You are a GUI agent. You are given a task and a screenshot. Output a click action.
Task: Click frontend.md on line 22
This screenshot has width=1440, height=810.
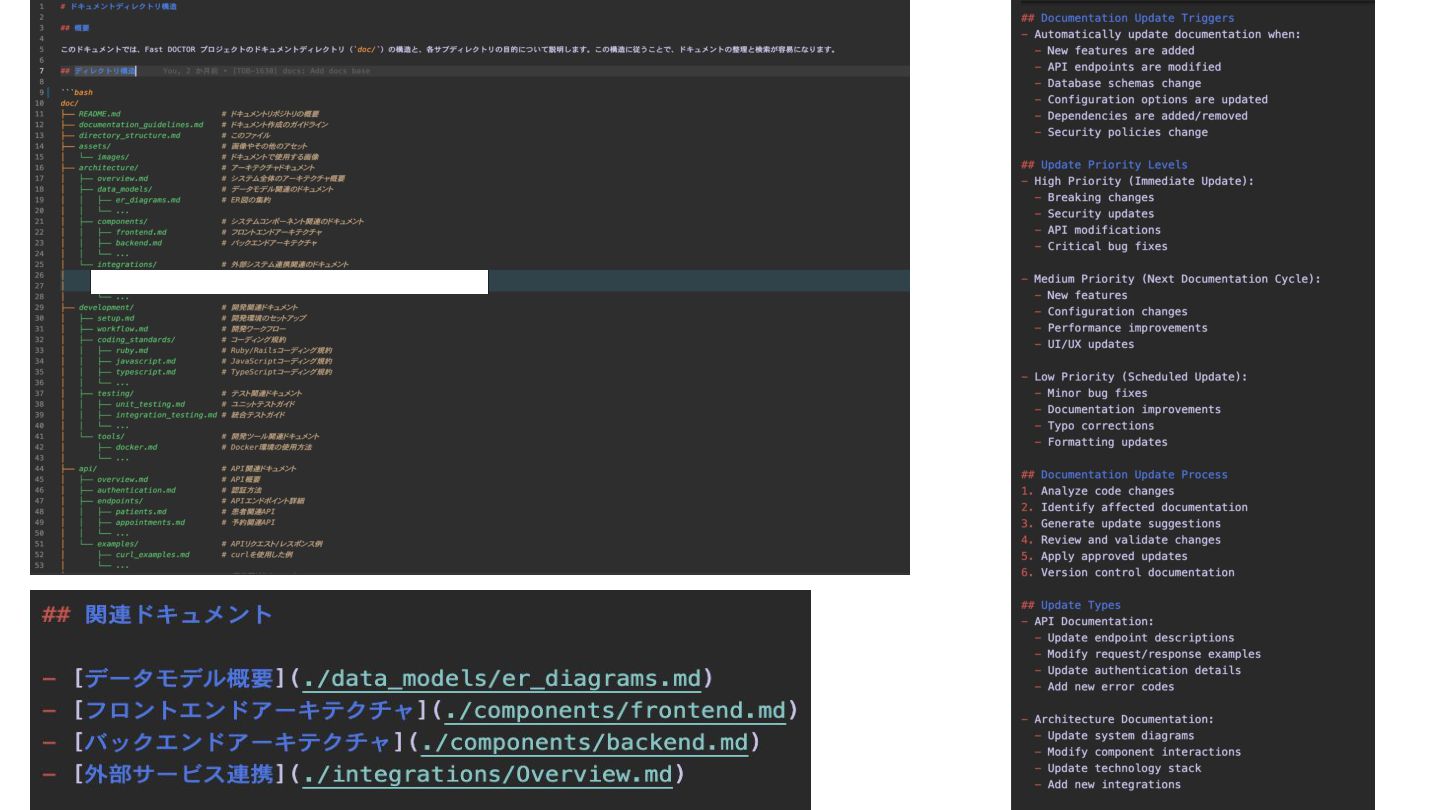click(x=141, y=232)
